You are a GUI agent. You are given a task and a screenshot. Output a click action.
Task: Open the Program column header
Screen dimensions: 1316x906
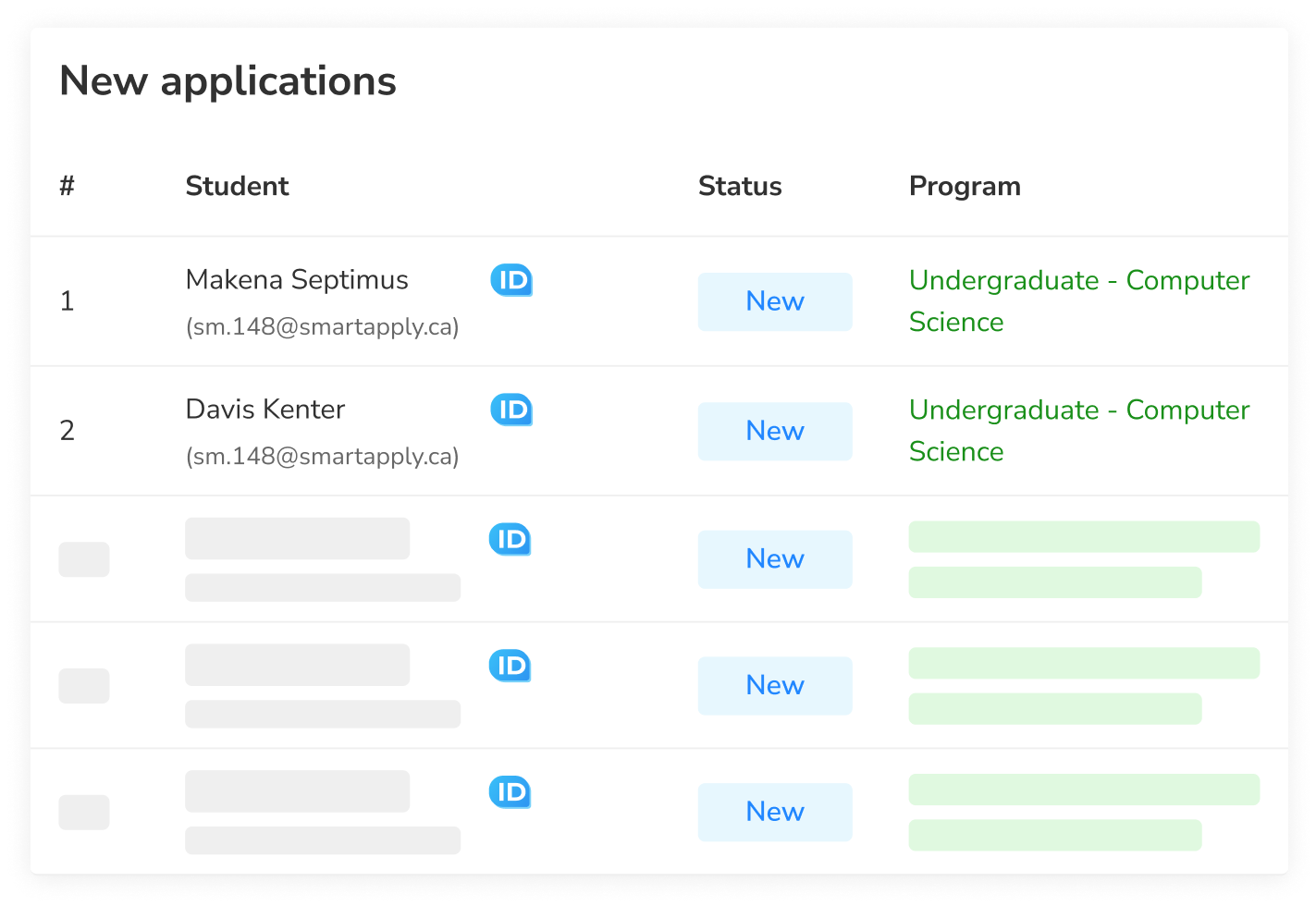point(965,186)
